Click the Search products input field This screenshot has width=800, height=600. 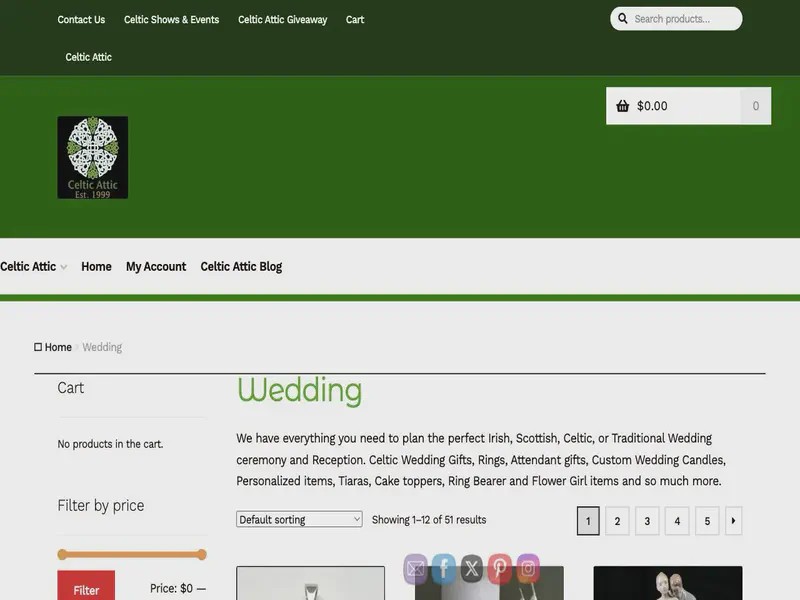click(x=676, y=19)
